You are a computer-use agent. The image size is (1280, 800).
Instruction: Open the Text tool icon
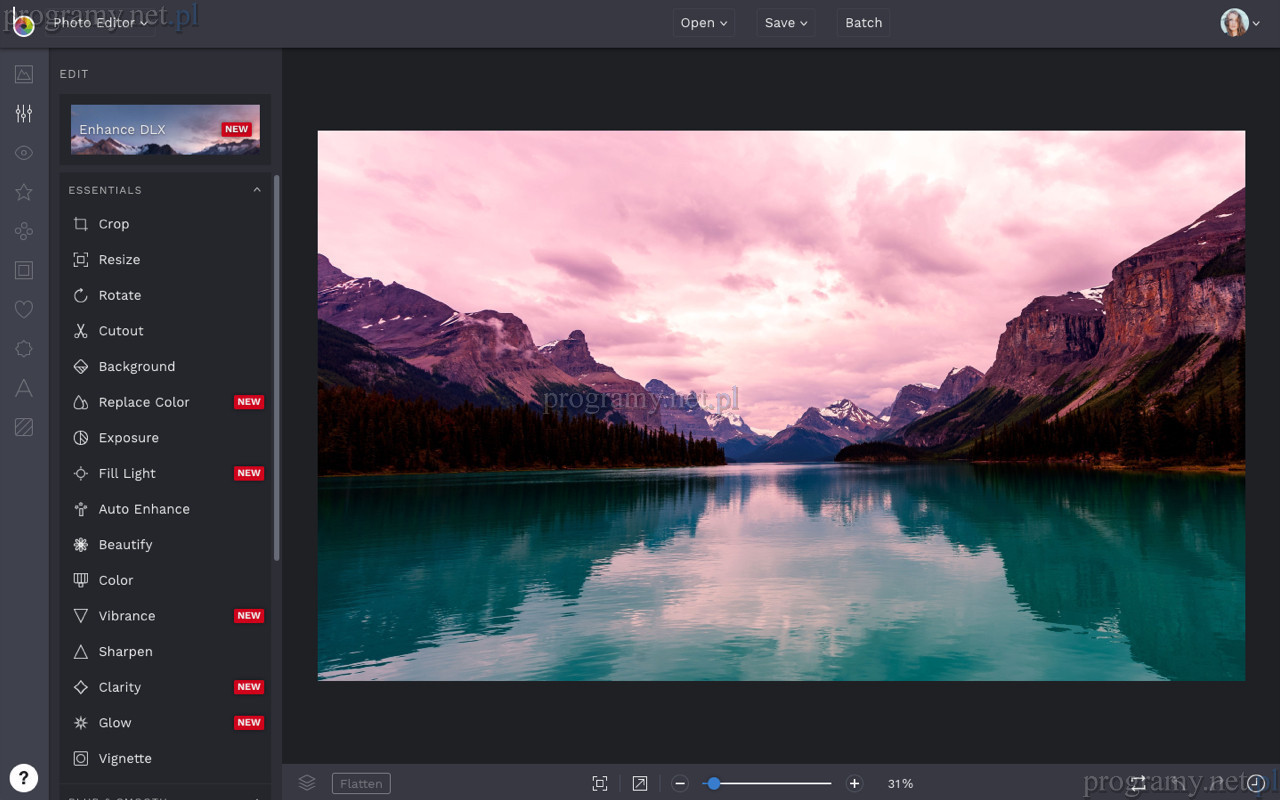[x=24, y=388]
